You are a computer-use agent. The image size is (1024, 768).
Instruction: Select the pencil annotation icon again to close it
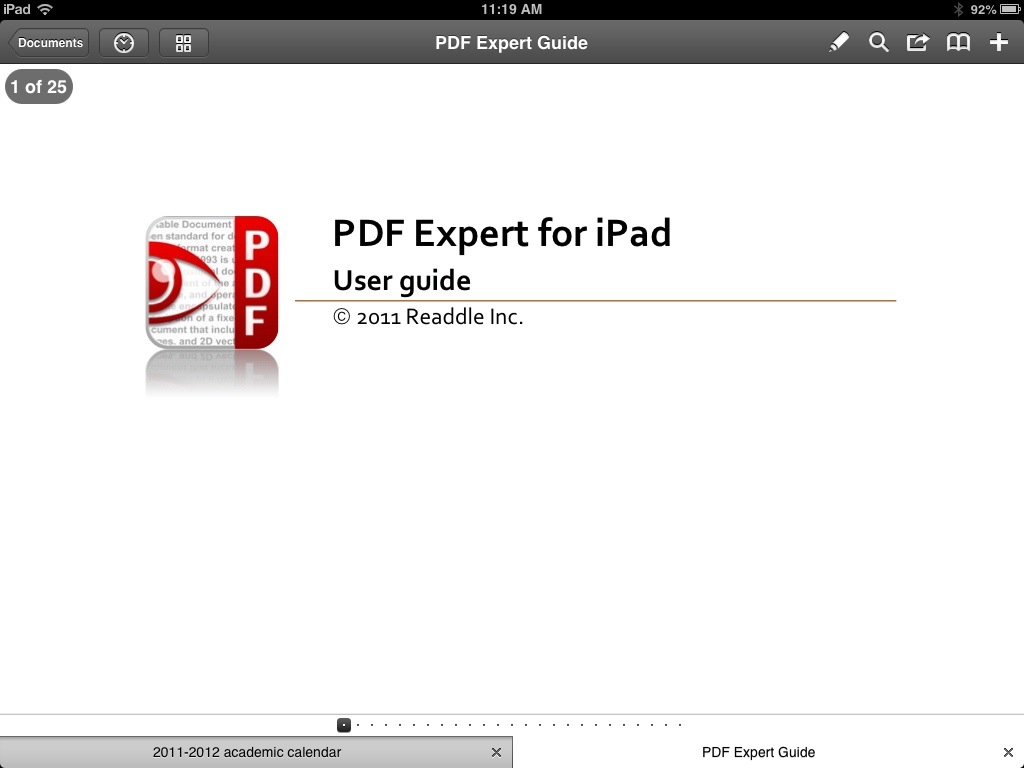click(x=839, y=42)
